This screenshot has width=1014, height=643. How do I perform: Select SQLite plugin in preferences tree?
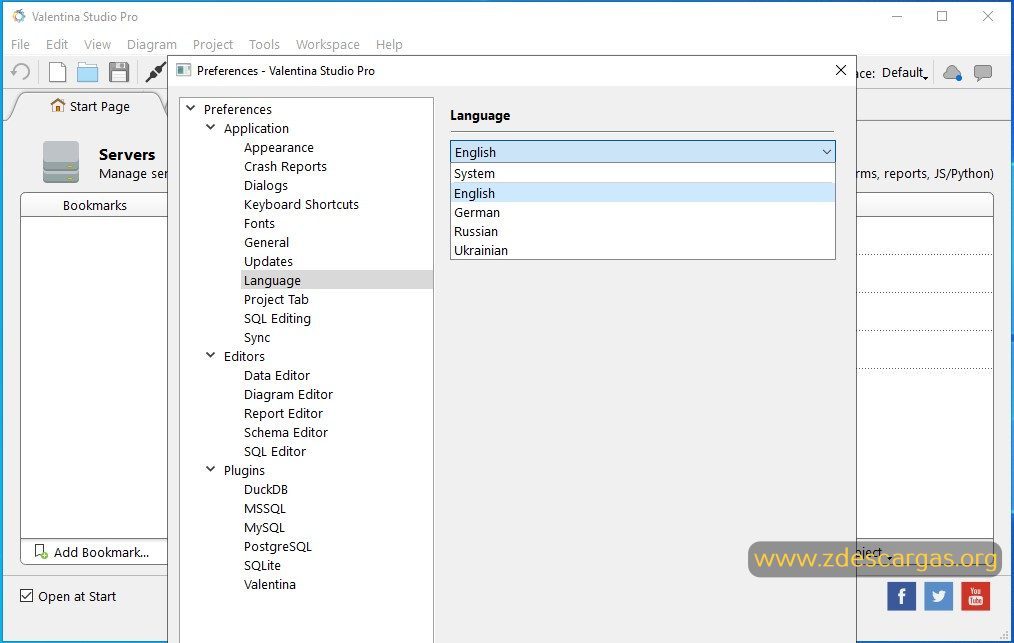(262, 565)
